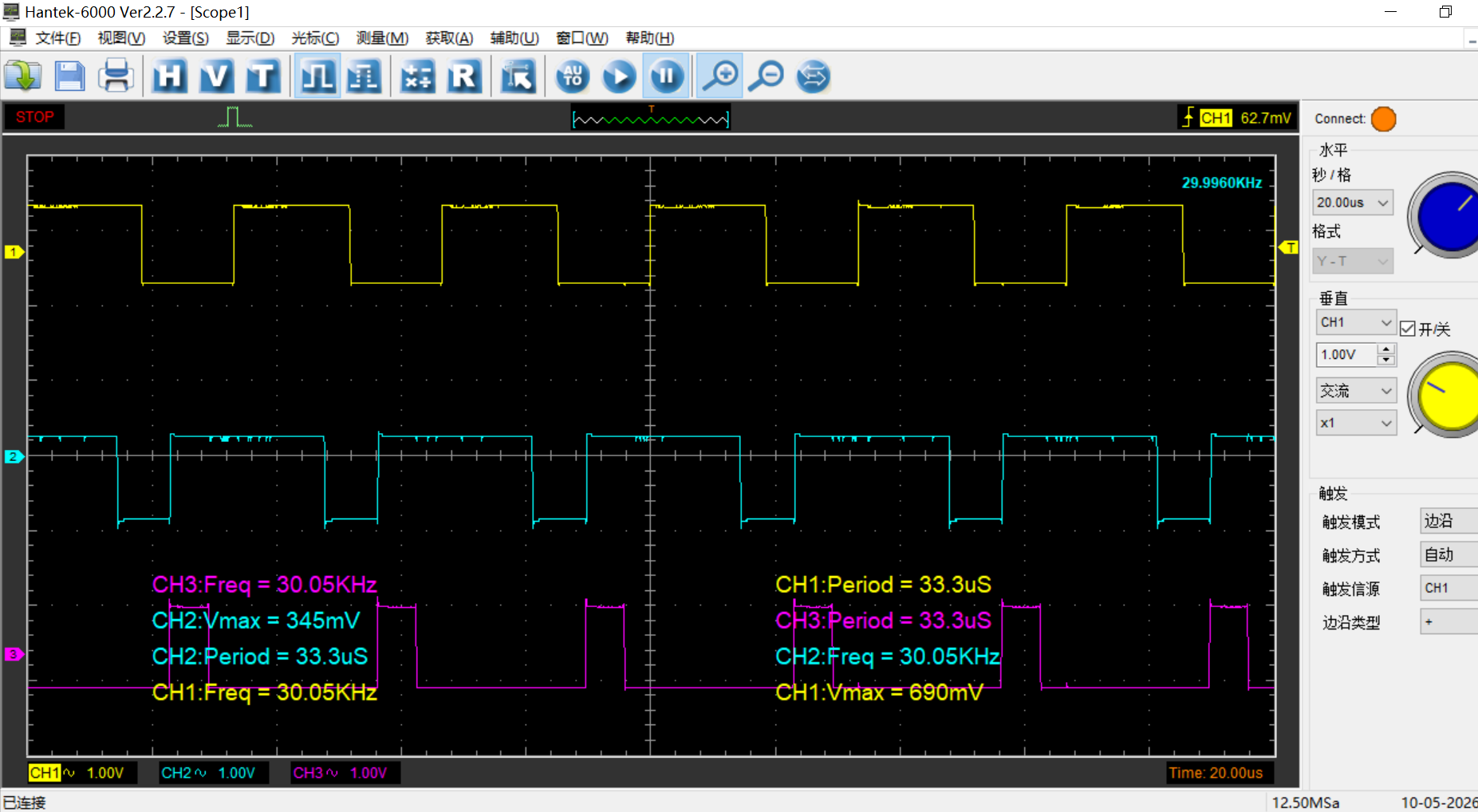Click the AUTO setup button
Viewport: 1478px width, 812px height.
[573, 76]
